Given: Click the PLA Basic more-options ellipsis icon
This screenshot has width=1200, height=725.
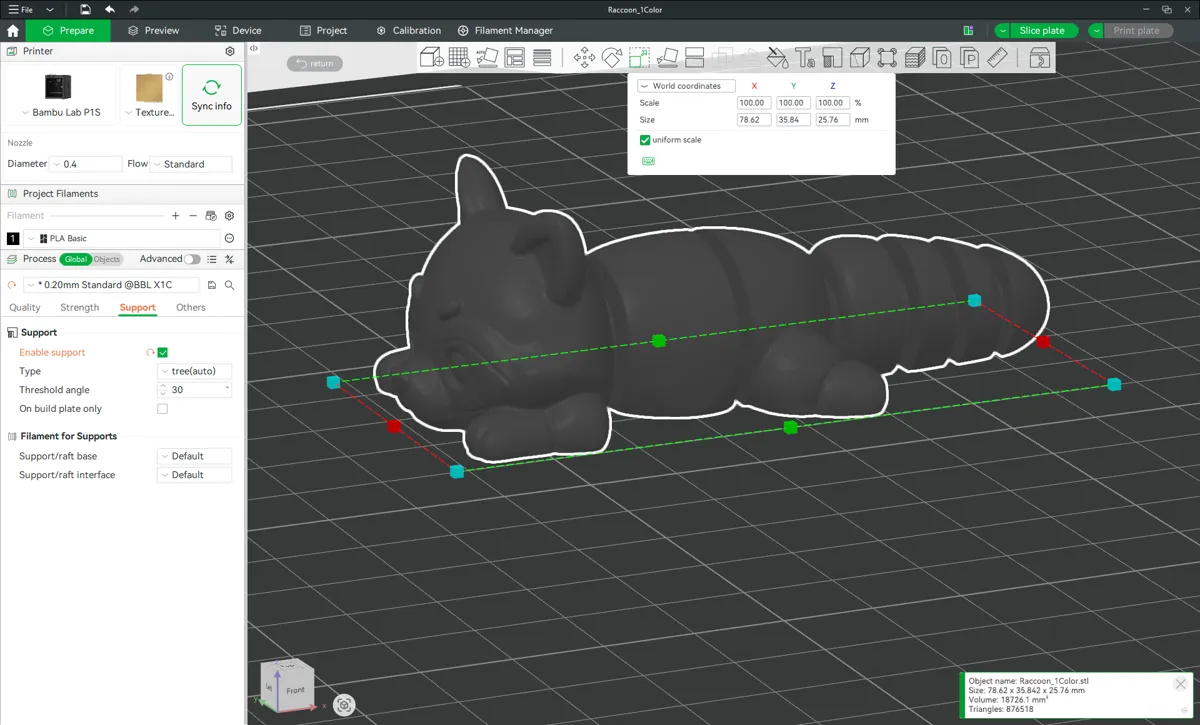Looking at the screenshot, I should click(229, 238).
